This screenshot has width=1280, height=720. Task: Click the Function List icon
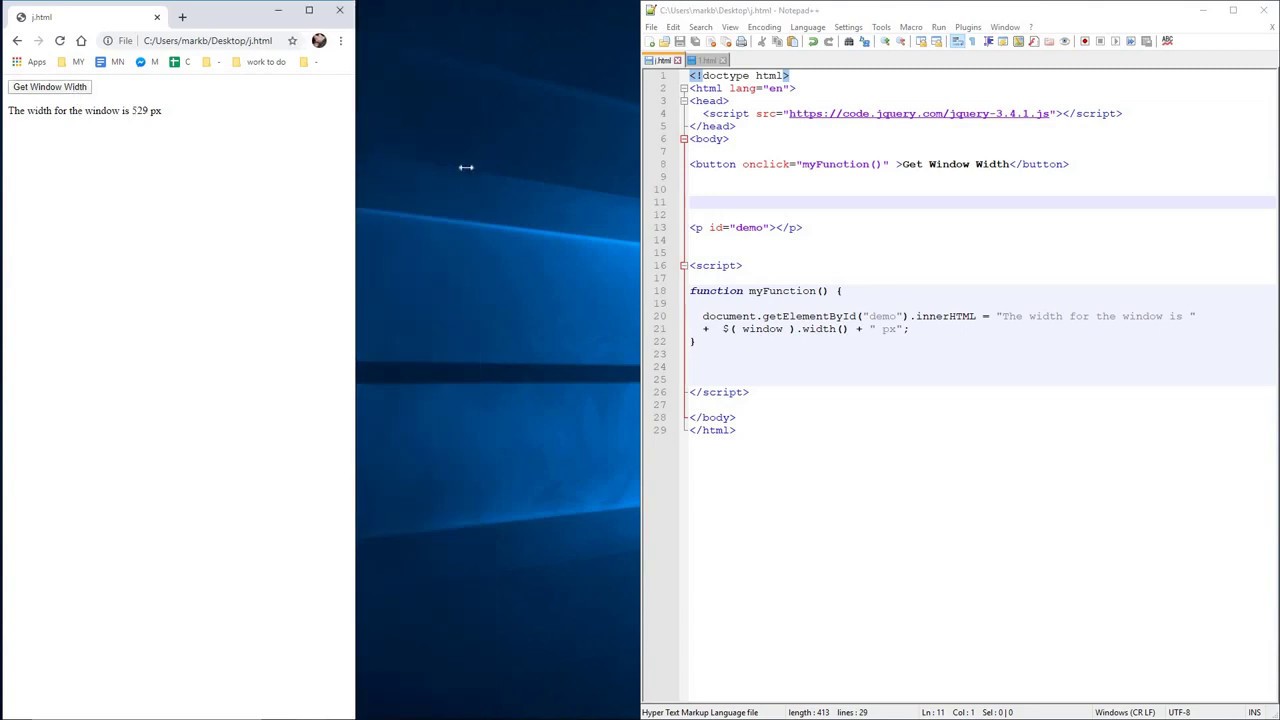tap(1033, 41)
